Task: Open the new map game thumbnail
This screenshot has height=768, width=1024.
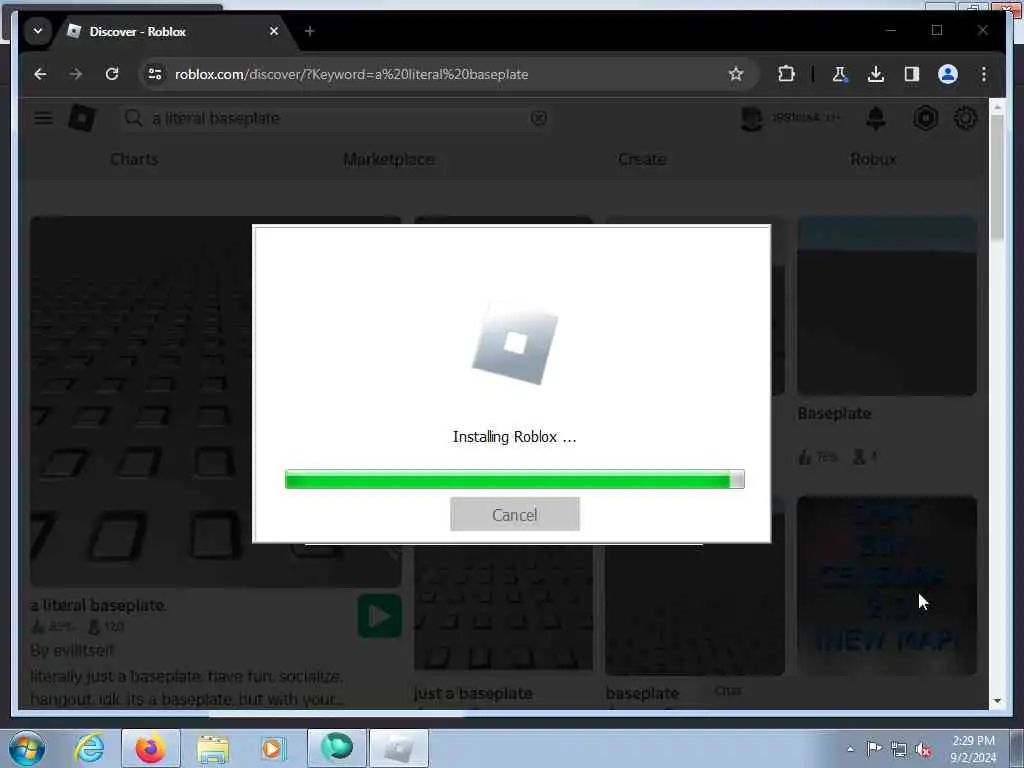Action: click(x=887, y=586)
